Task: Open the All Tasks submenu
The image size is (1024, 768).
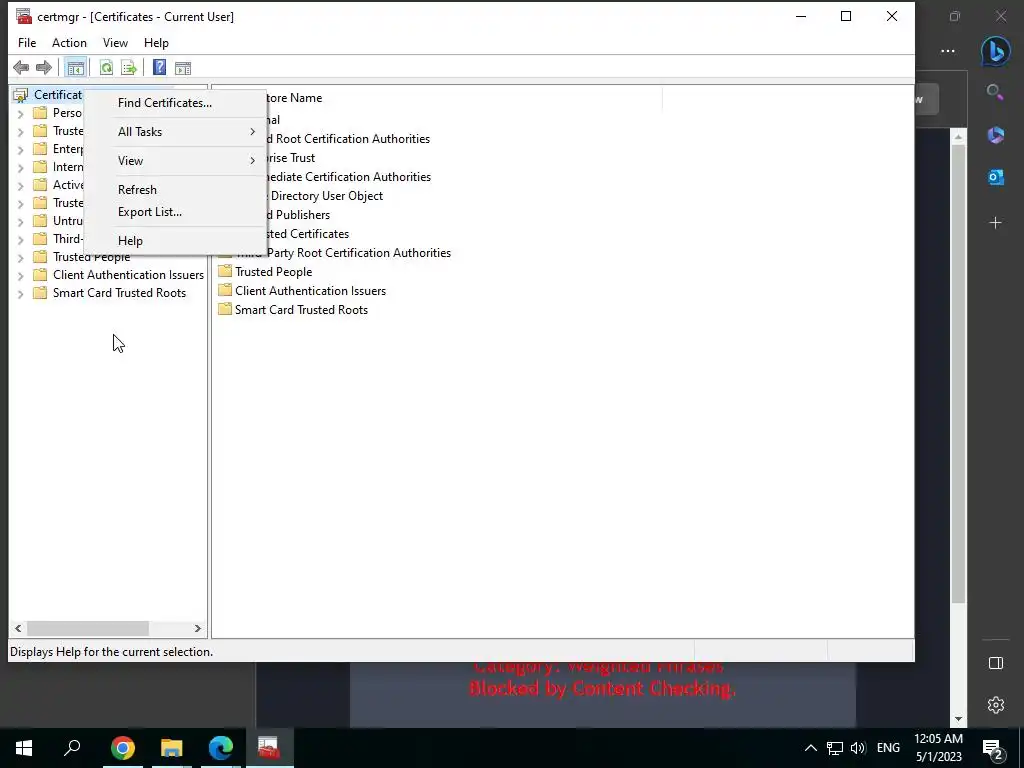Action: tap(175, 132)
